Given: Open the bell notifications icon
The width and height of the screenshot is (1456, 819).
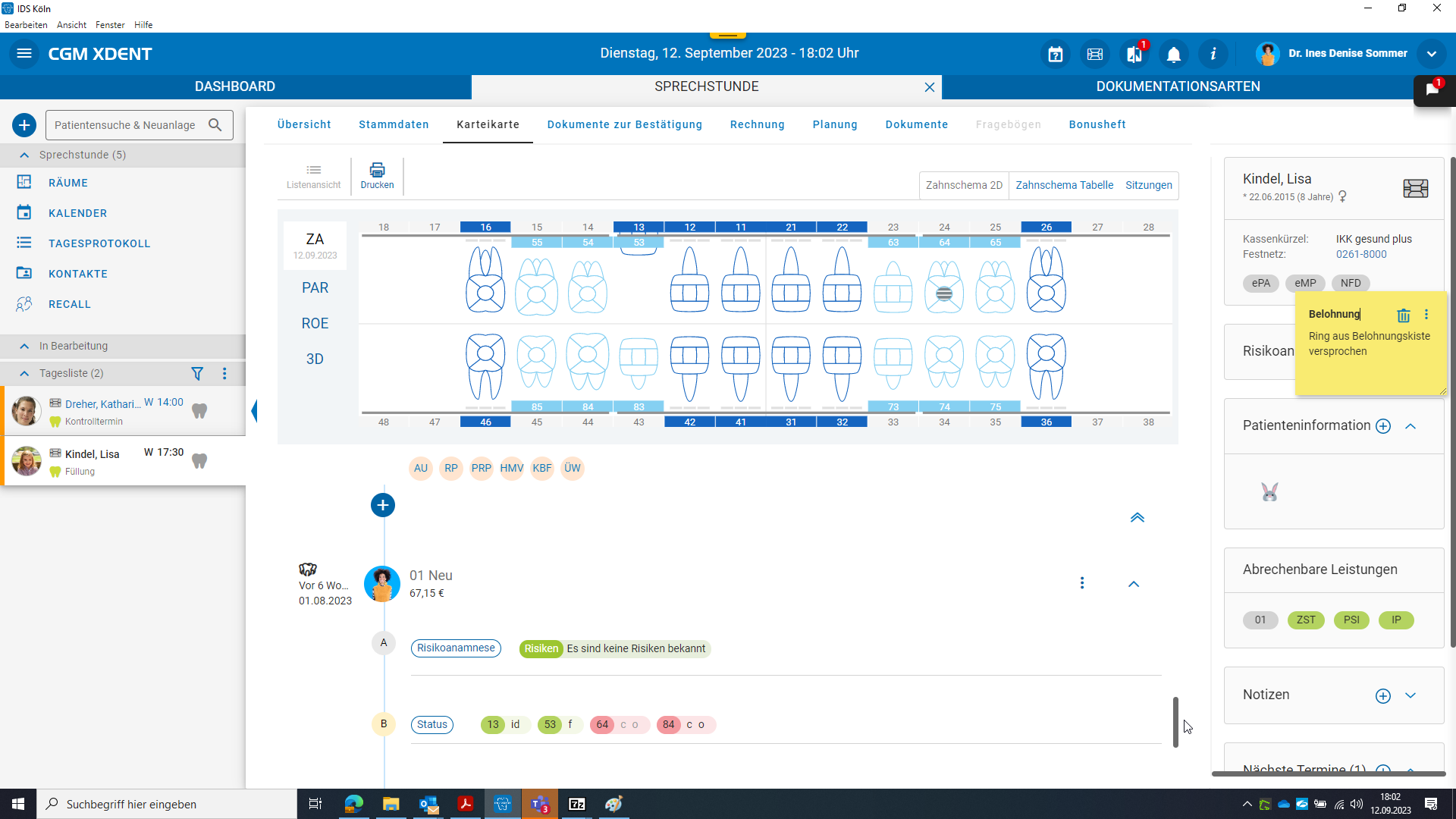Looking at the screenshot, I should (1174, 54).
